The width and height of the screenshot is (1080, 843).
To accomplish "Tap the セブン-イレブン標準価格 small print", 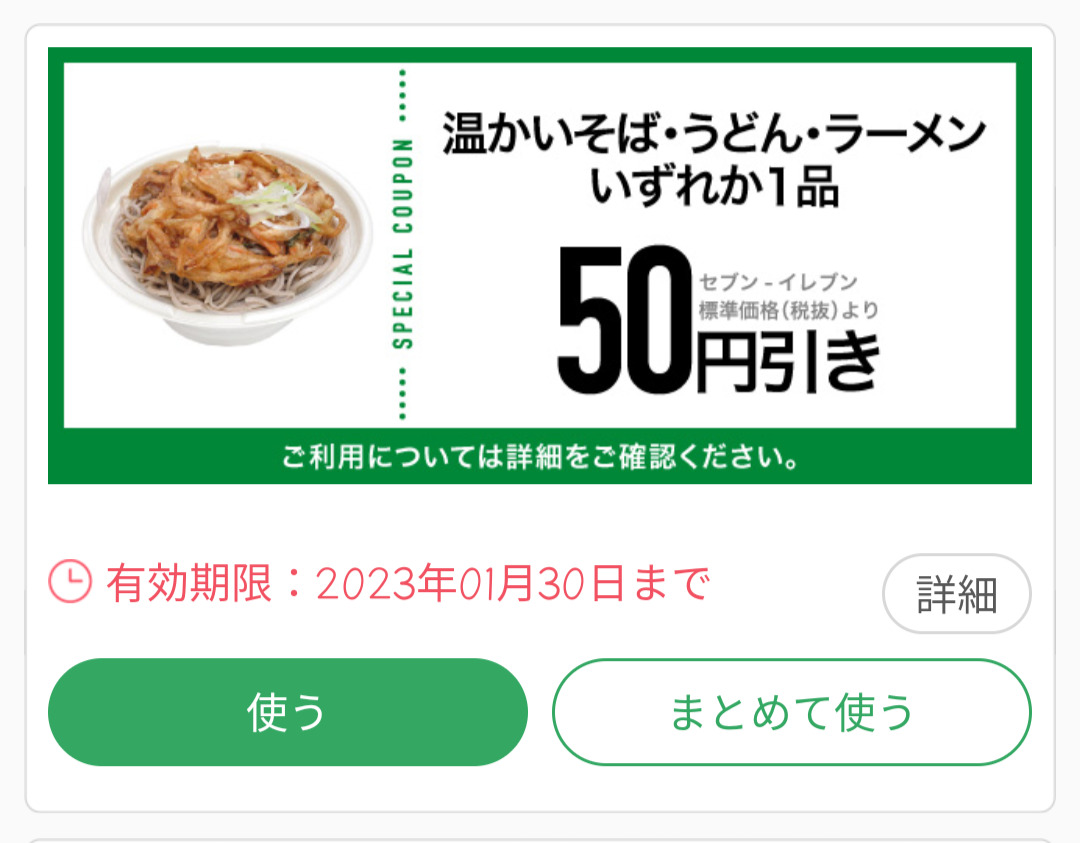I will [x=789, y=296].
